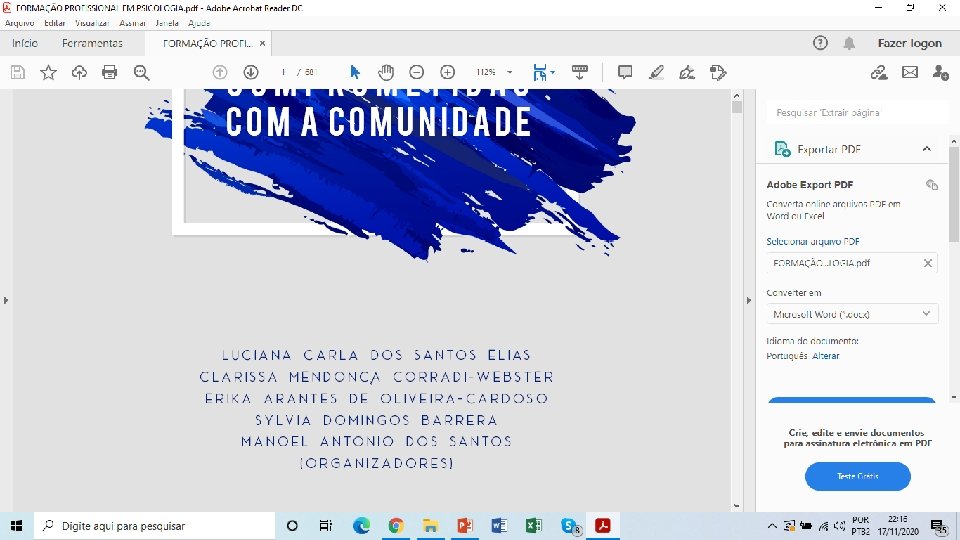Click the tools search field
This screenshot has width=960, height=540.
(857, 113)
